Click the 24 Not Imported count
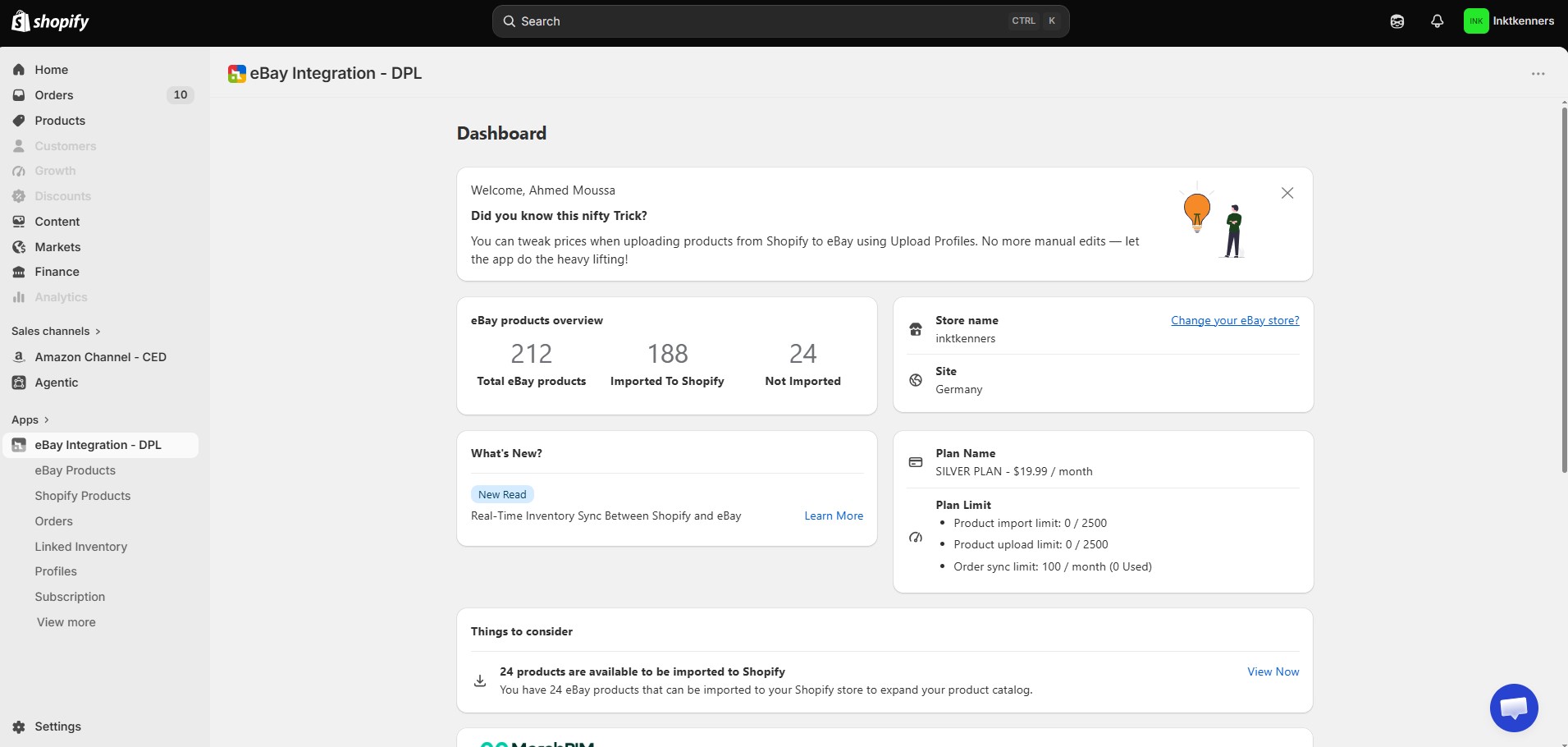 [x=803, y=354]
